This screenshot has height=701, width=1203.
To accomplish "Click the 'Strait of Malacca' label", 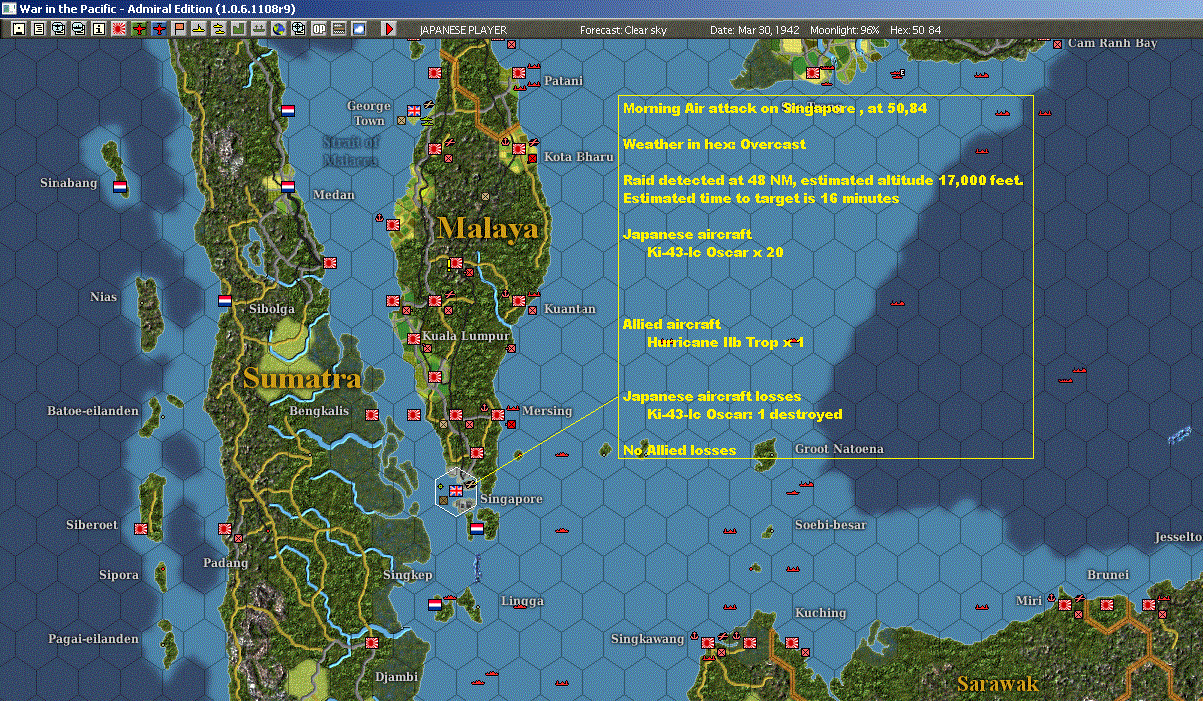I will pyautogui.click(x=351, y=151).
